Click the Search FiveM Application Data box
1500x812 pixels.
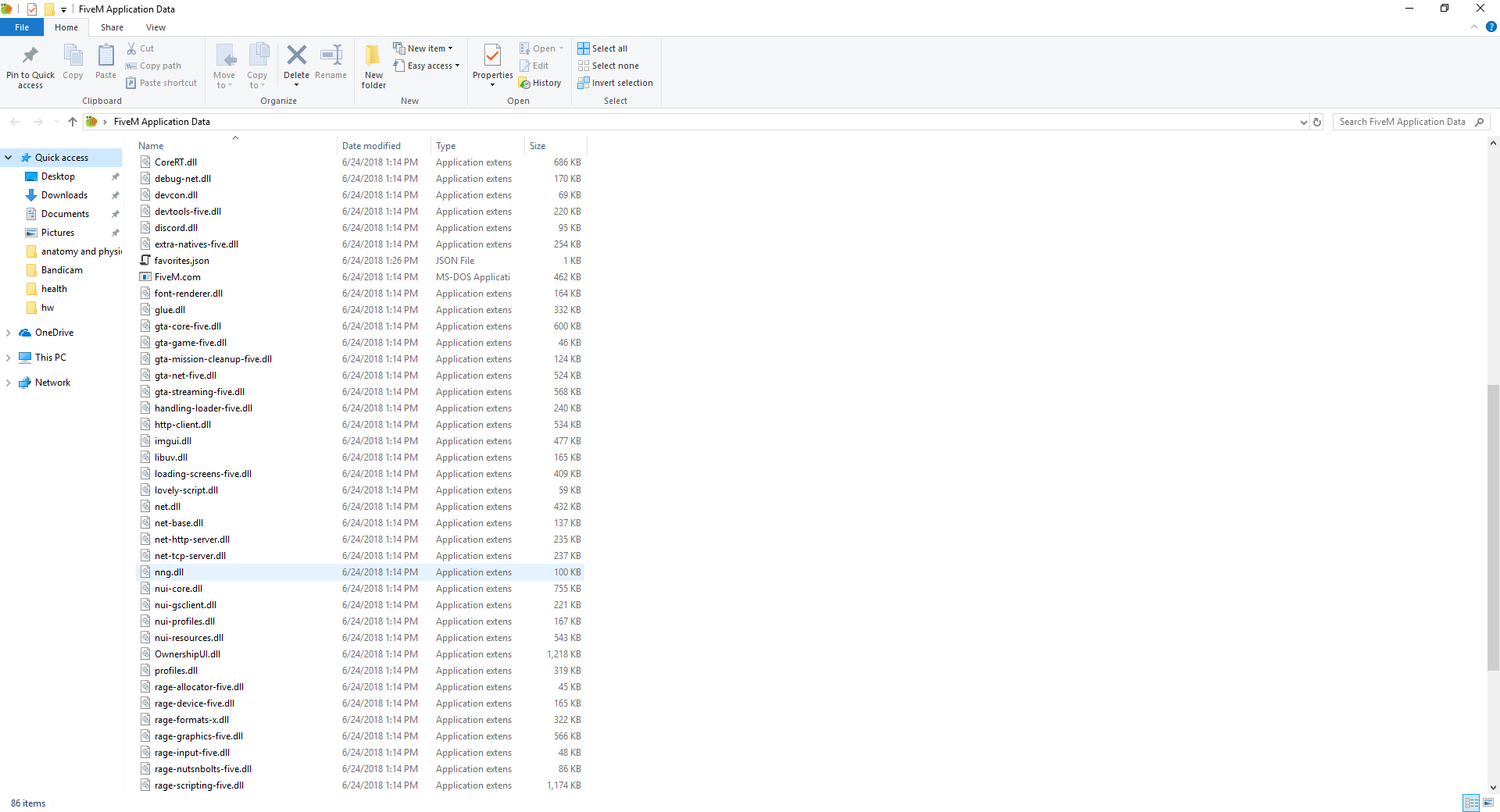1402,122
